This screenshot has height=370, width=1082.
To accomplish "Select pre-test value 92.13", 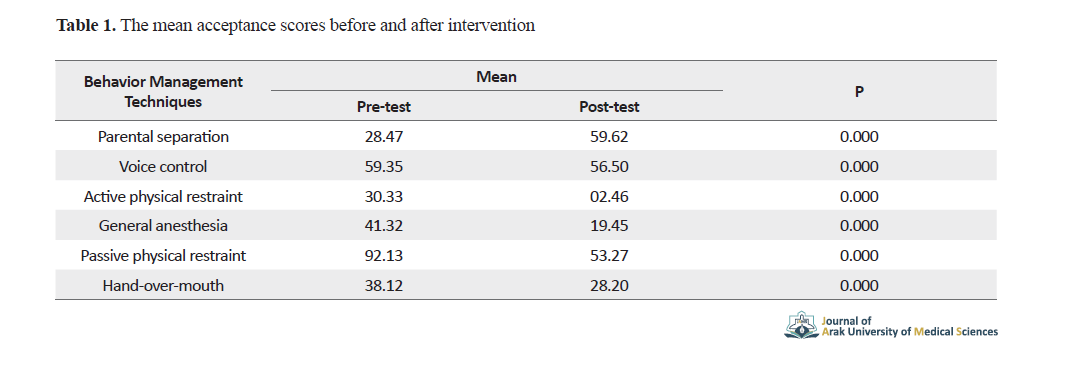I will [x=384, y=256].
